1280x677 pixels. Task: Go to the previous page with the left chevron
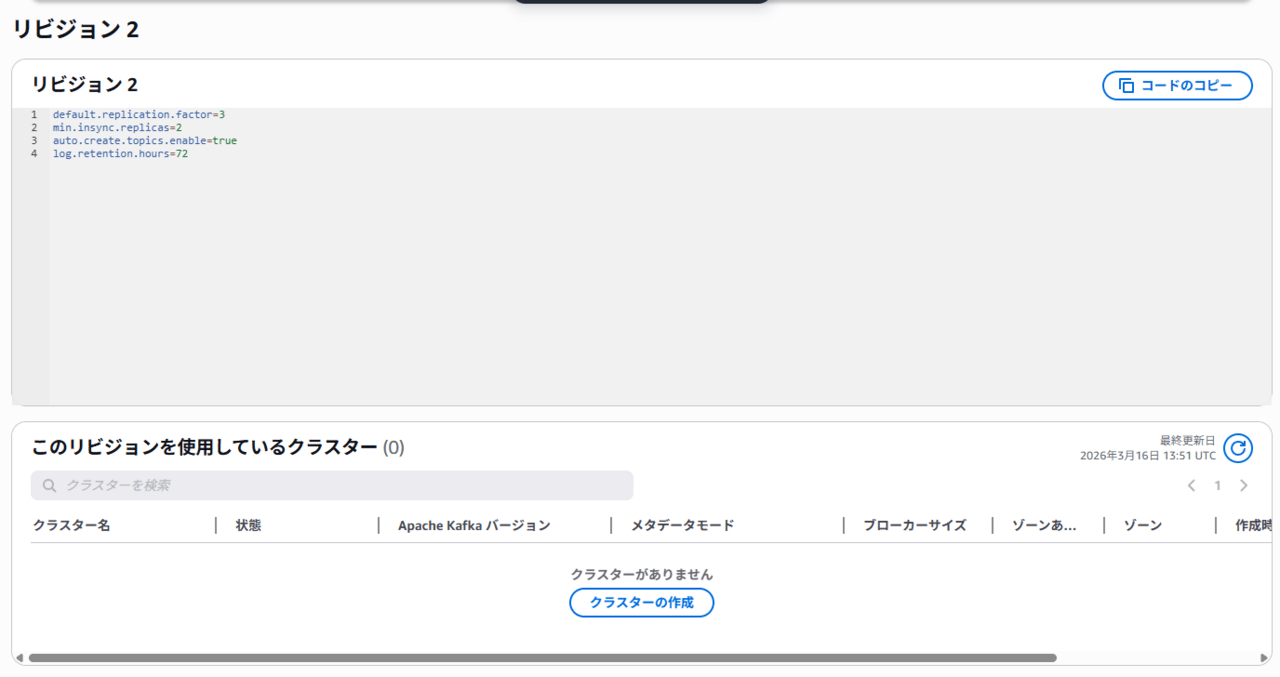[x=1191, y=486]
